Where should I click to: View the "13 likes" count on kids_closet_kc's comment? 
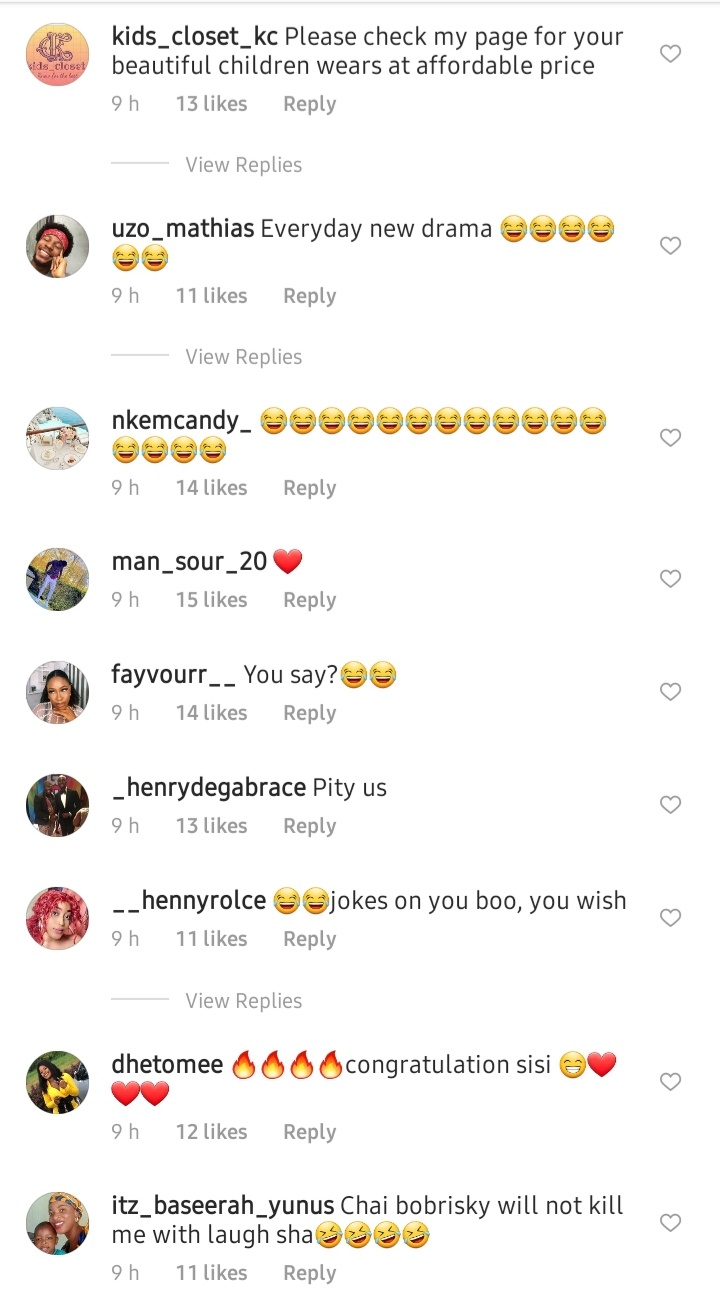point(211,104)
